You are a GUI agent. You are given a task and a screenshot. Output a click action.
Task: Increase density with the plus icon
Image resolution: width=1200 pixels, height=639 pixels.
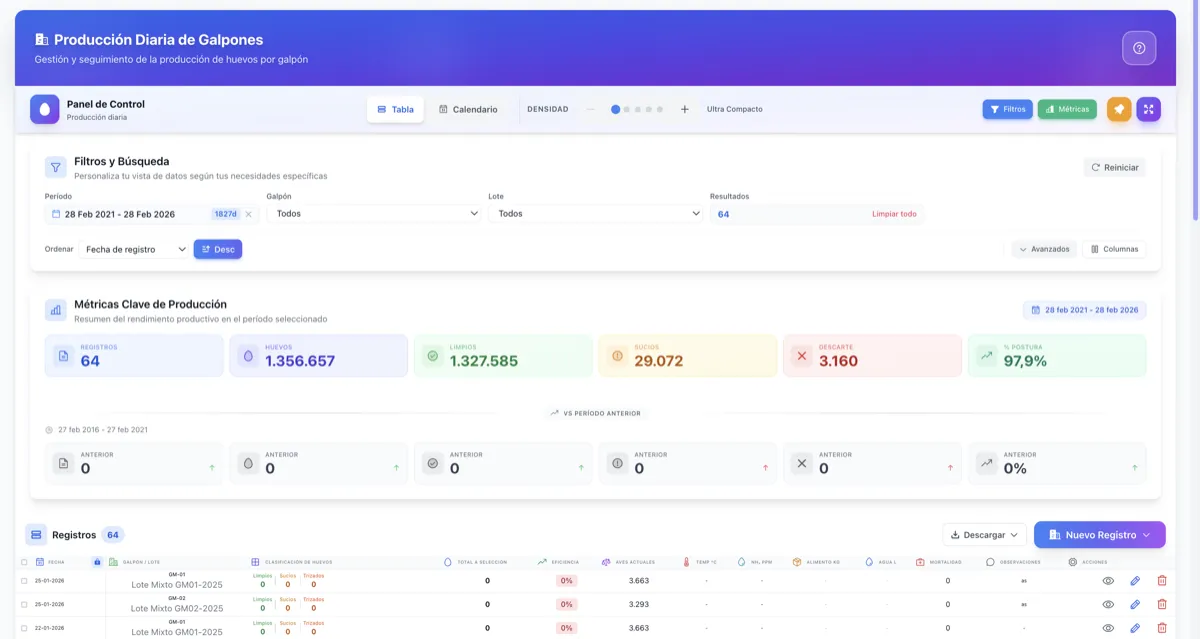[685, 109]
